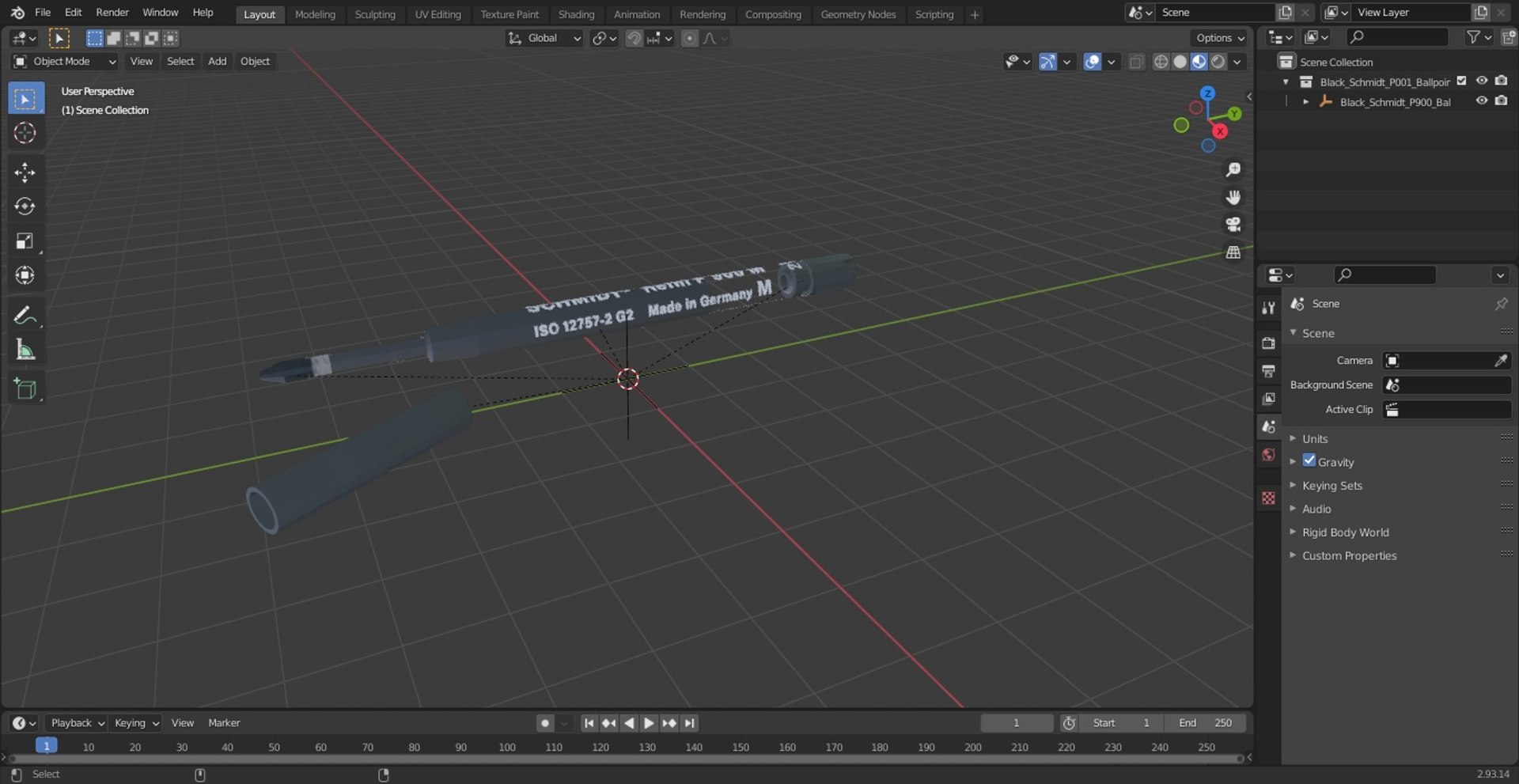1519x784 pixels.
Task: Open Global transform orientation dropdown
Action: coord(544,38)
